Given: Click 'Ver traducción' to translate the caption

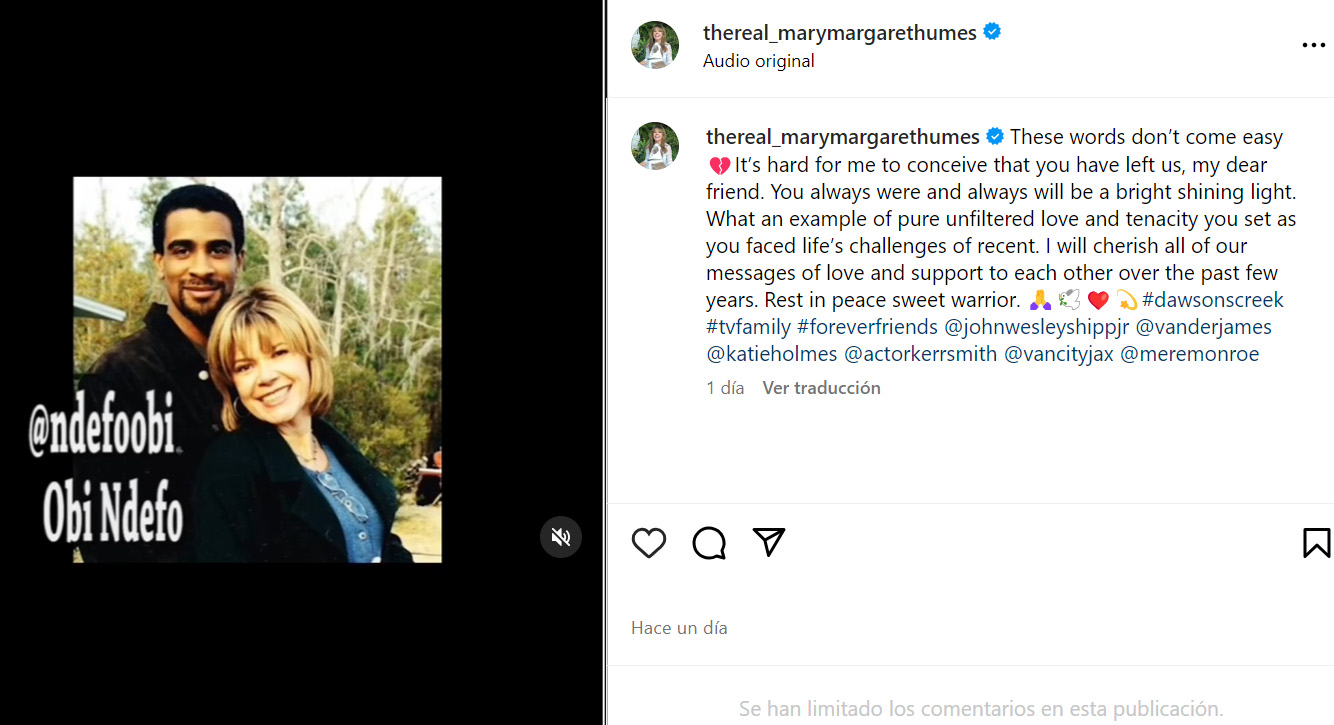Looking at the screenshot, I should pyautogui.click(x=821, y=388).
